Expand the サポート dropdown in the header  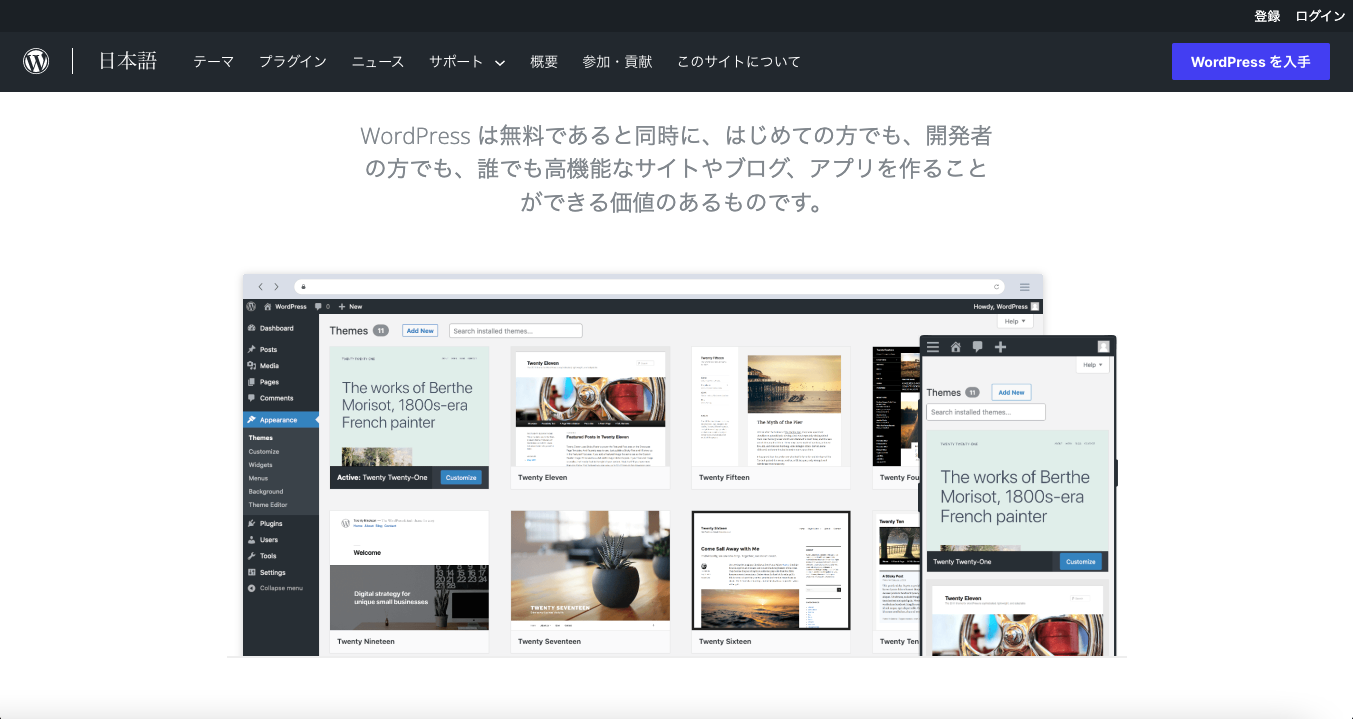click(x=467, y=61)
